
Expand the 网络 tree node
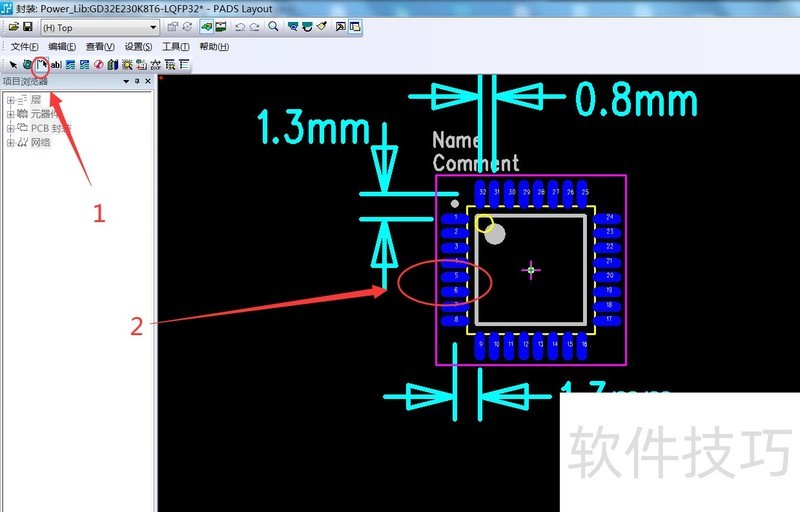(10, 143)
